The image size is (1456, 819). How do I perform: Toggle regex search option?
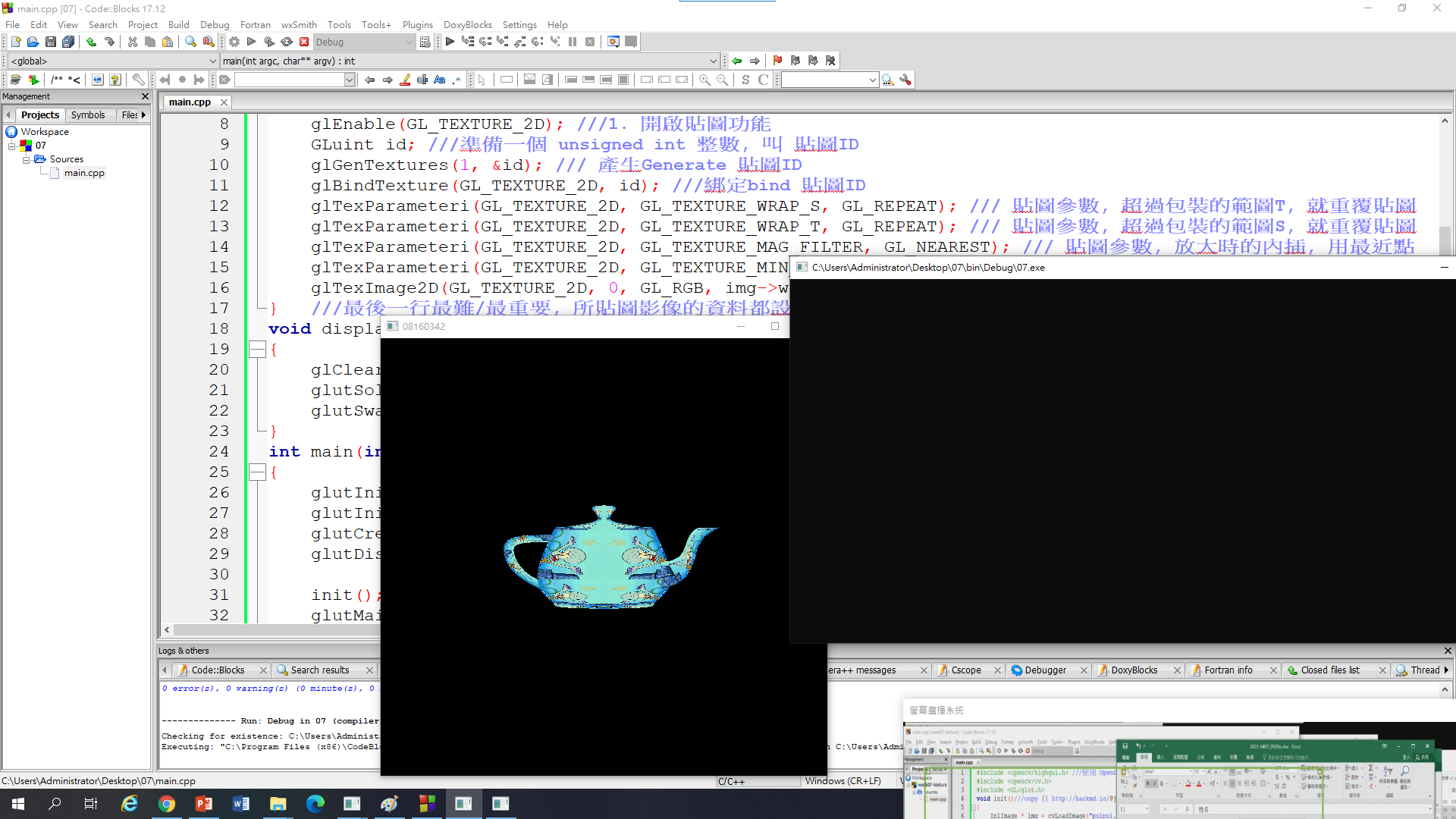457,80
